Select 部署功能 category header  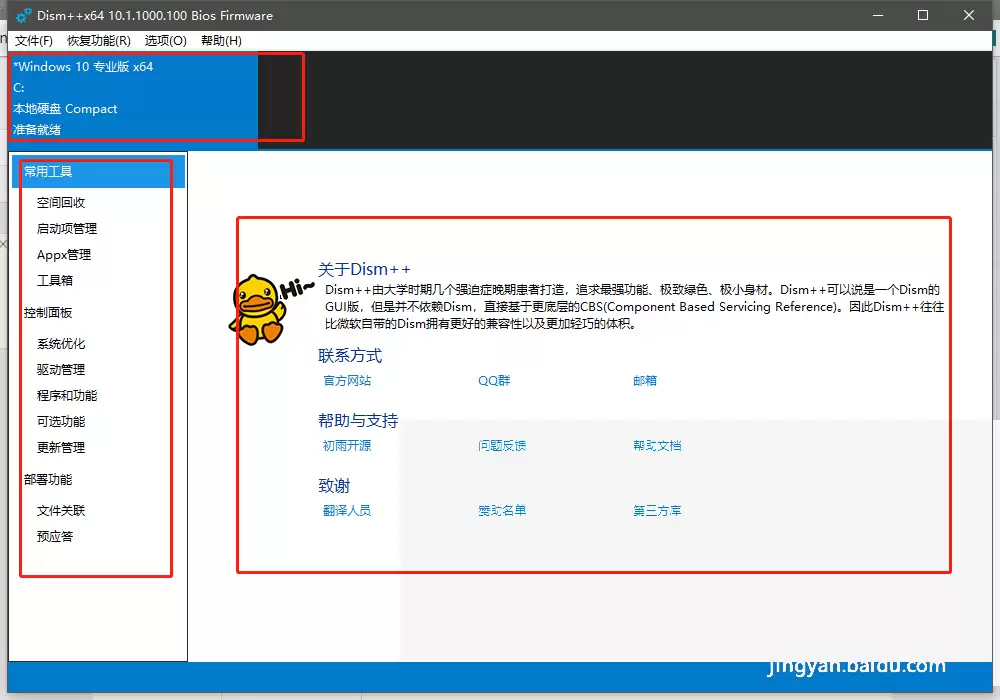click(48, 480)
